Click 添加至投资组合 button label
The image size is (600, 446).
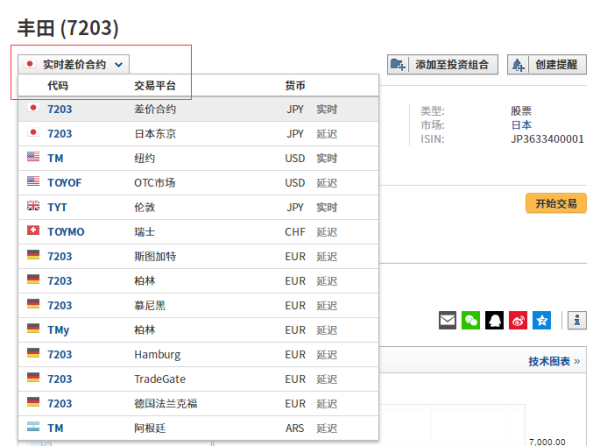click(452, 65)
